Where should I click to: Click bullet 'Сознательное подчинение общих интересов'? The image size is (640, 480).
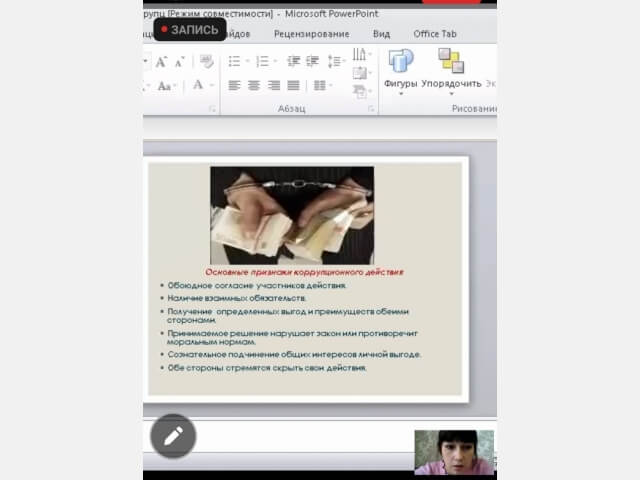coord(294,354)
